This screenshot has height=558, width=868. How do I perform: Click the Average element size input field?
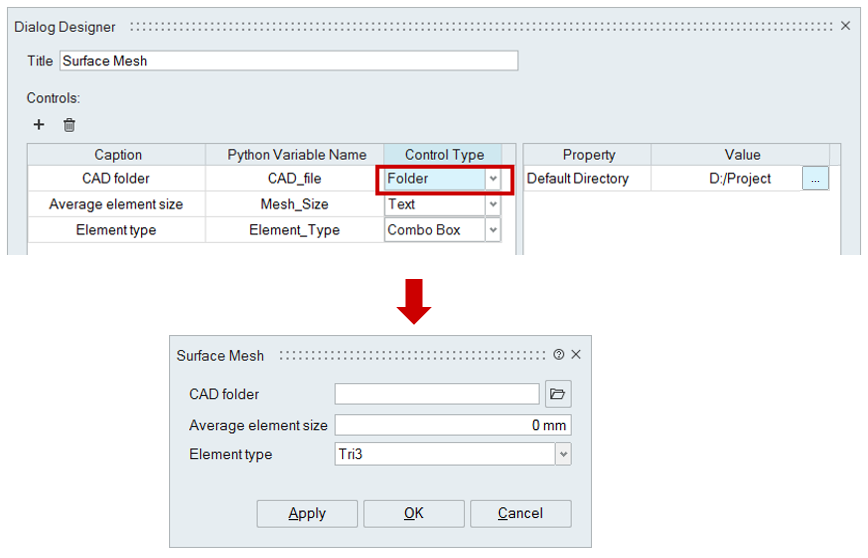452,425
